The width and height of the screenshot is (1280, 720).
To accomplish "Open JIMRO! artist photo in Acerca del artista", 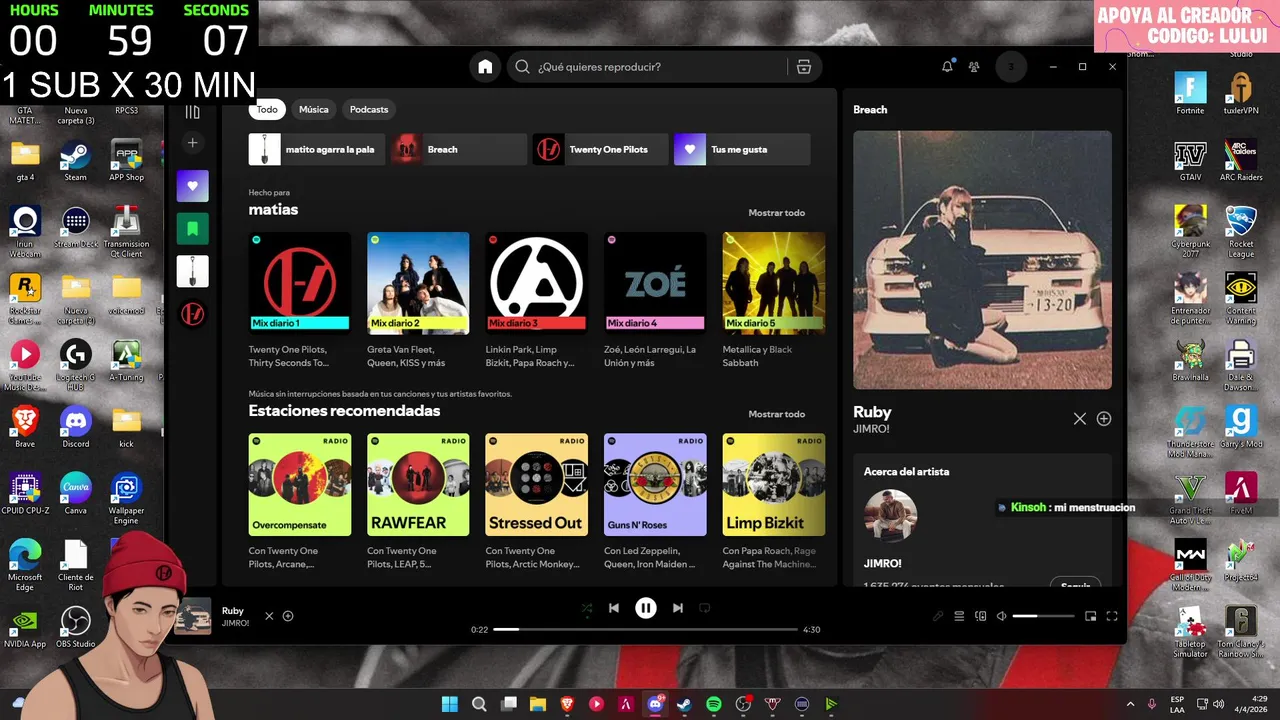I will point(890,516).
